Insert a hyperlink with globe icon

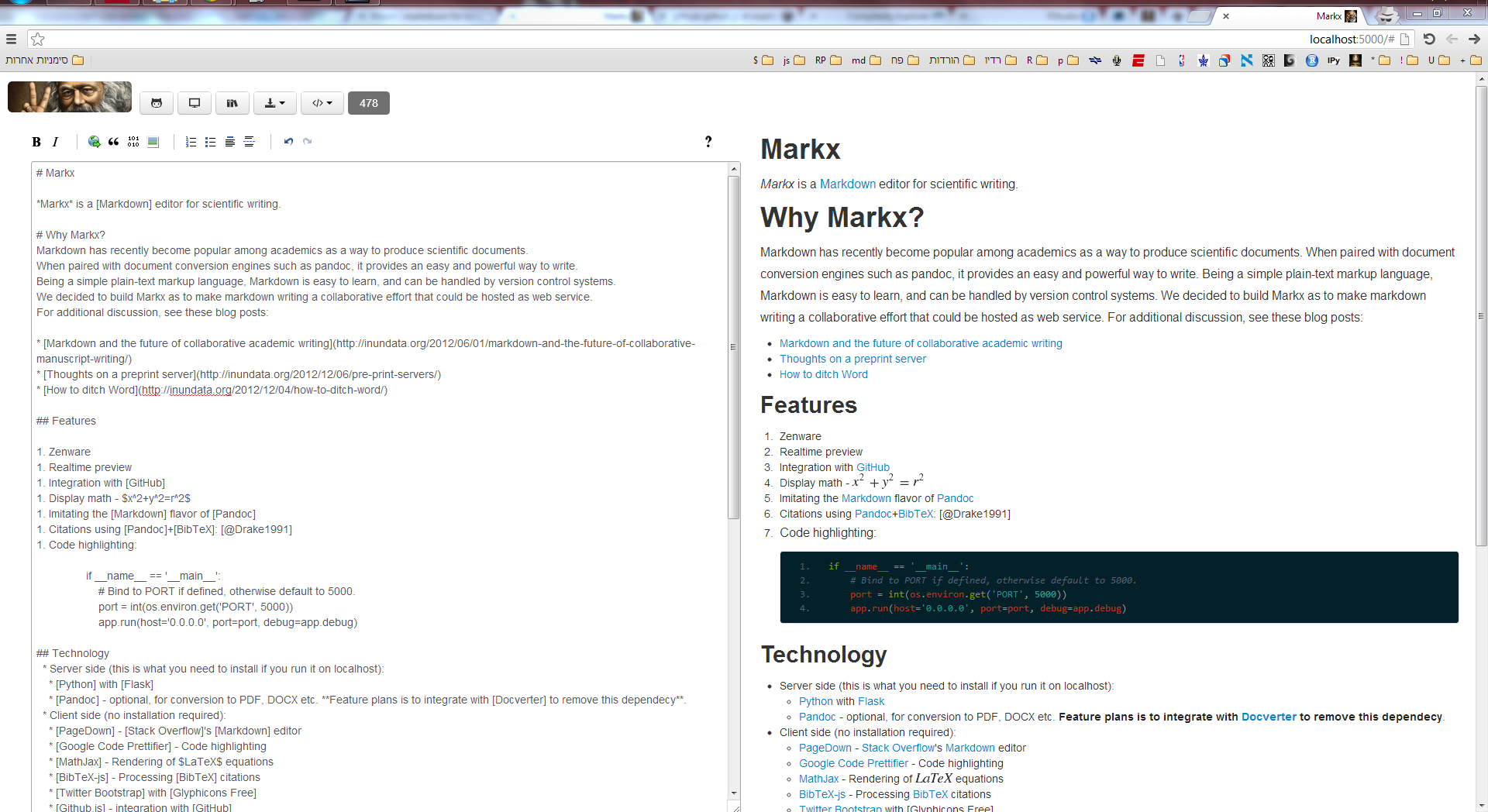point(95,142)
